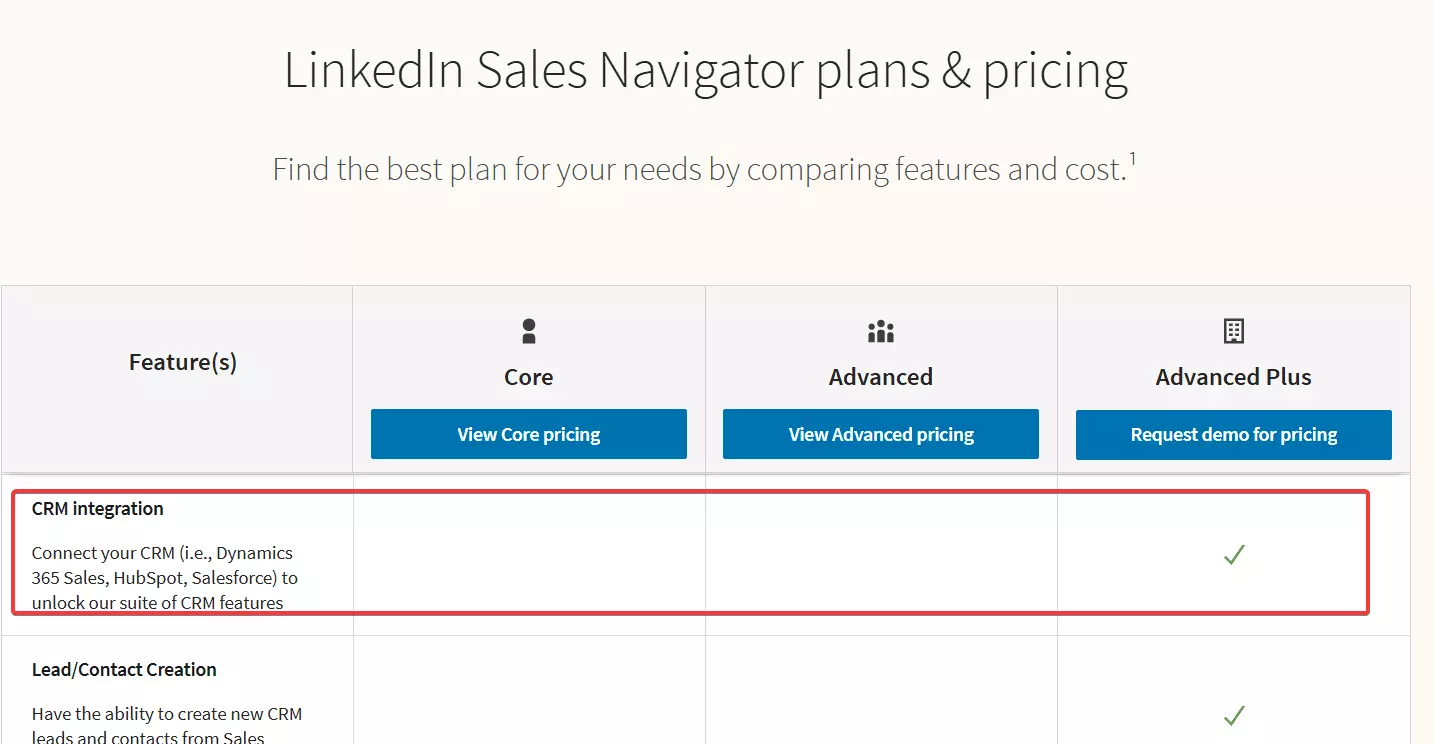Viewport: 1434px width, 744px height.
Task: Click the Advanced Plus checkmark inside the red highlight
Action: [1234, 554]
